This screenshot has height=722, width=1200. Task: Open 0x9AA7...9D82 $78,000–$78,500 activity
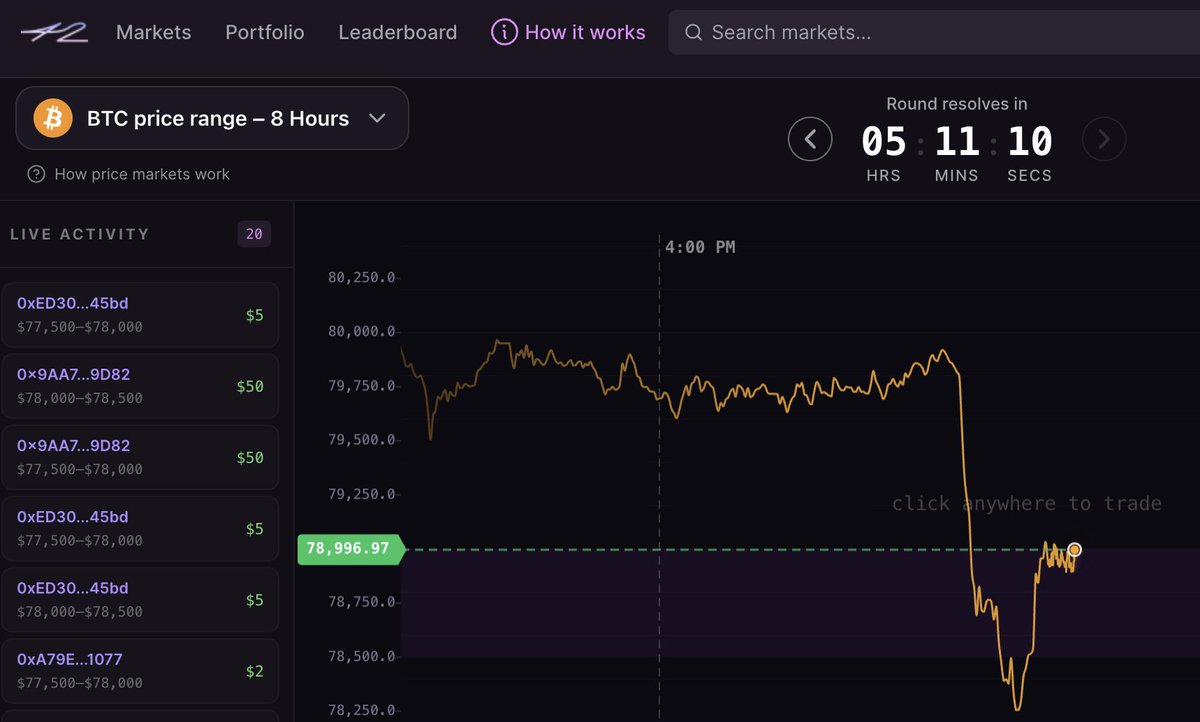click(140, 386)
